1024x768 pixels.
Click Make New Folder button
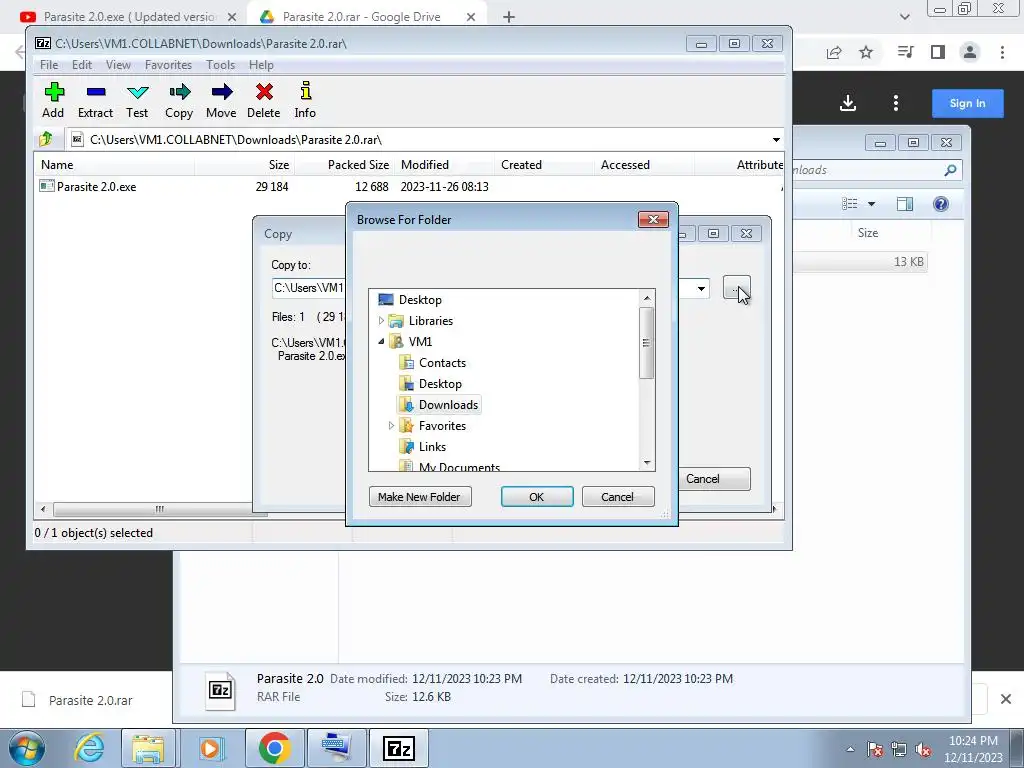pos(420,497)
